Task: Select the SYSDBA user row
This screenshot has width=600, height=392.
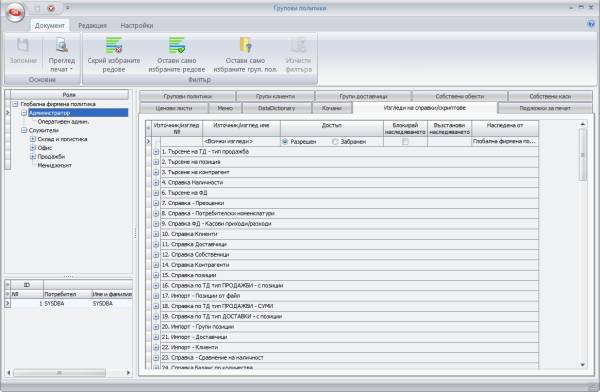Action: pos(72,304)
